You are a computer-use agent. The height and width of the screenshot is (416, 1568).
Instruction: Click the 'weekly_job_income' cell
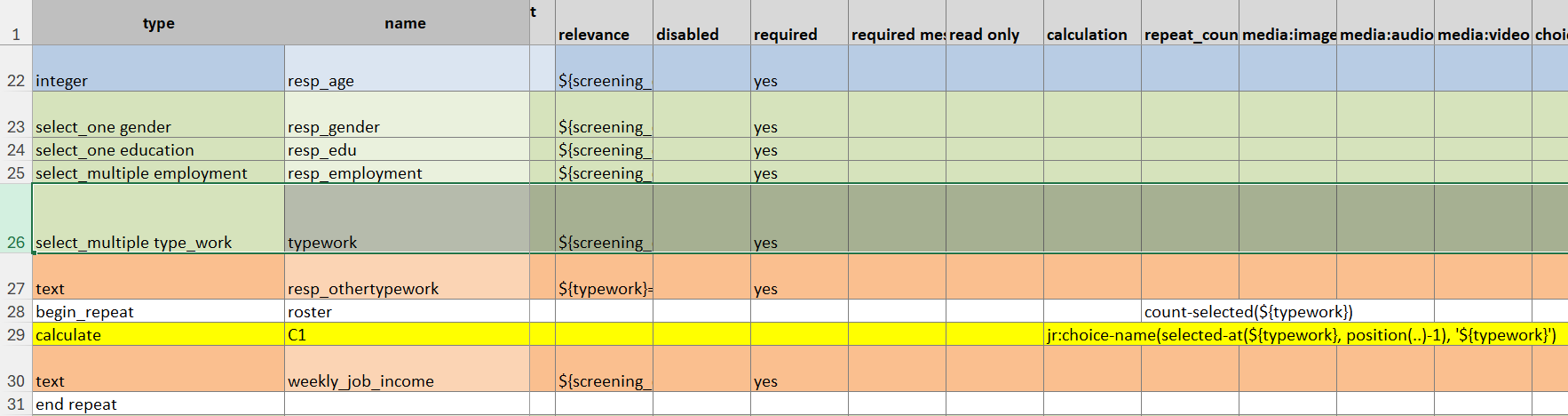pos(406,369)
